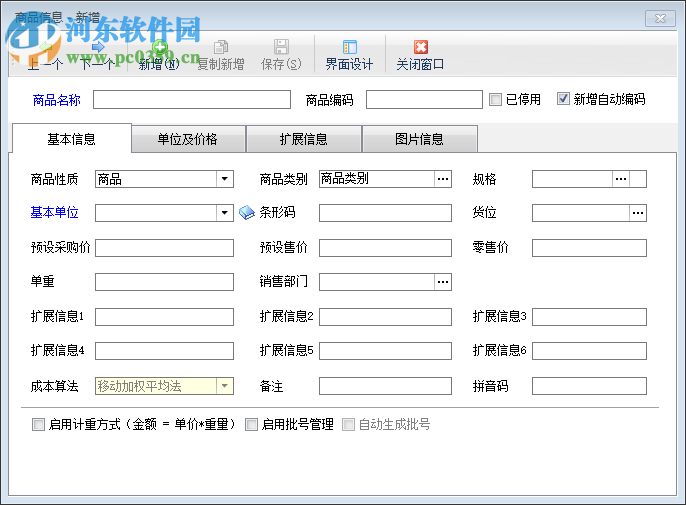The image size is (686, 505).
Task: Click the 扩展信息3 input field
Action: pyautogui.click(x=589, y=317)
